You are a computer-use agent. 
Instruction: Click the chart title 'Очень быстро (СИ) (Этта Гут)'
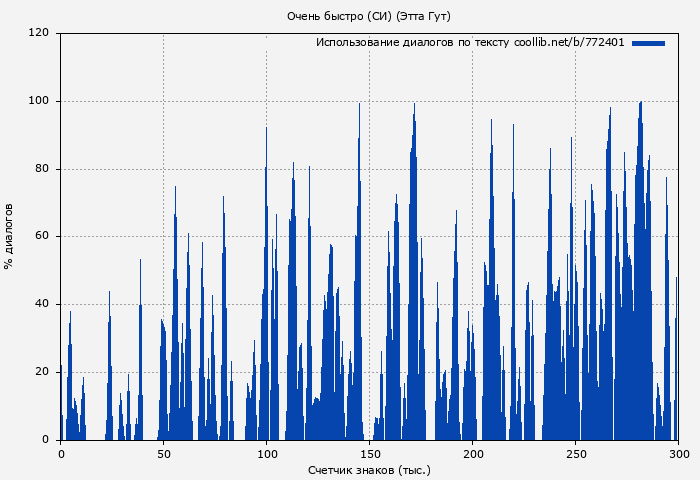coord(368,16)
